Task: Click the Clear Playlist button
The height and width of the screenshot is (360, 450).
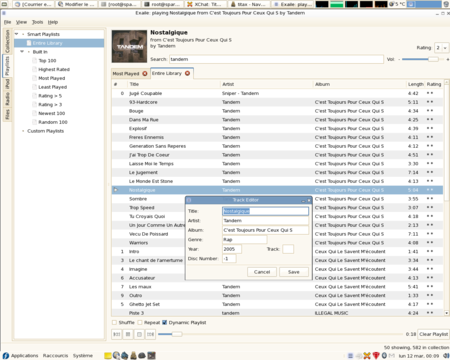Action: point(433,334)
